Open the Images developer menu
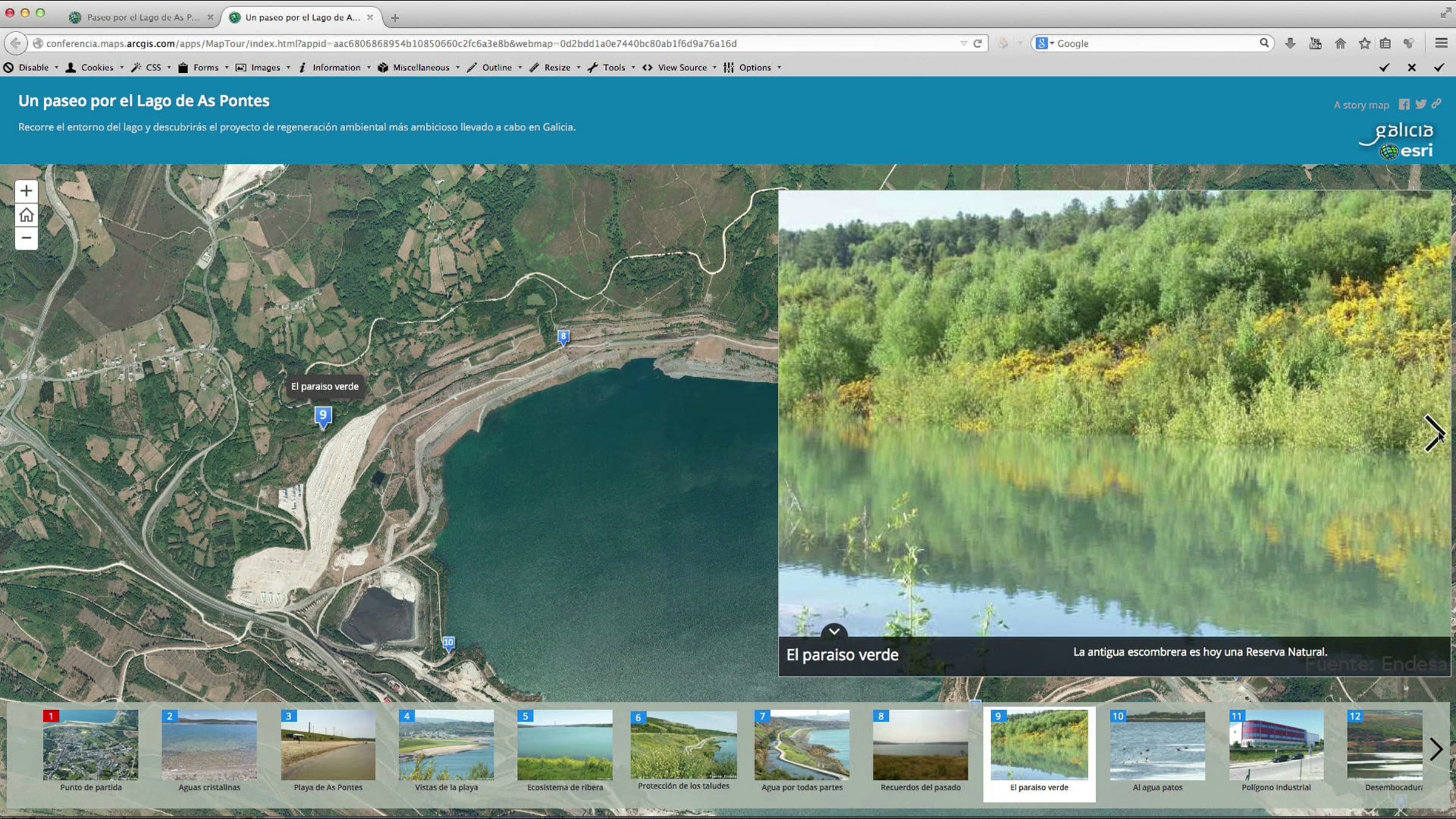This screenshot has height=819, width=1456. (265, 67)
